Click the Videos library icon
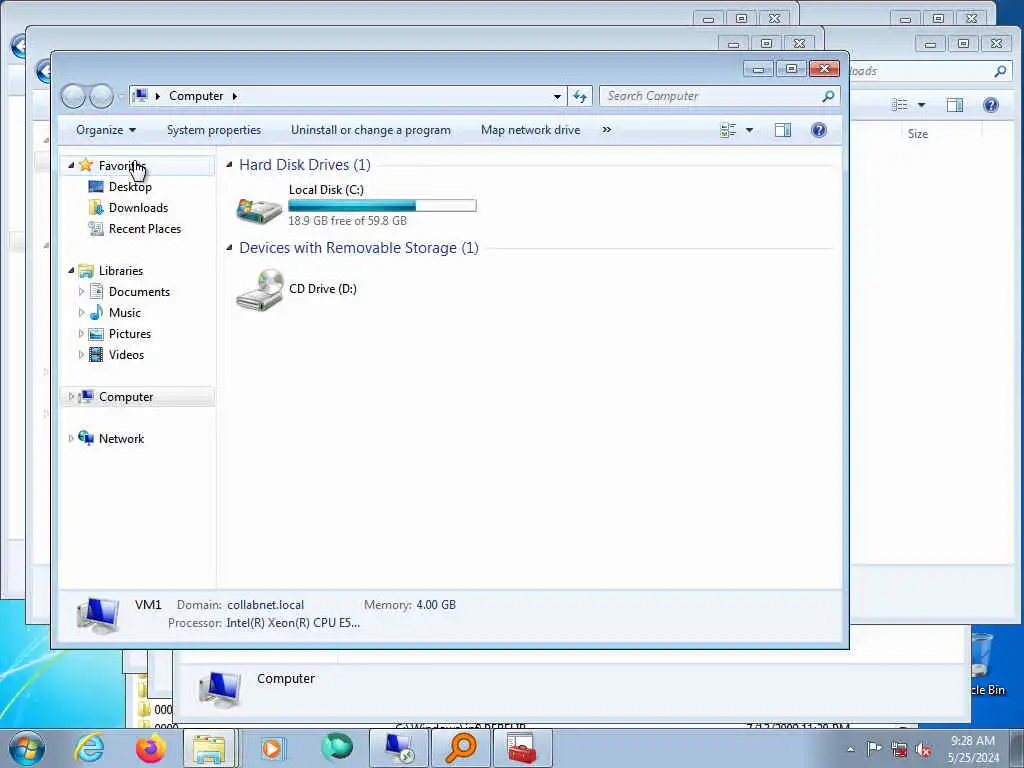Screen dimensions: 1024x768 click(96, 355)
